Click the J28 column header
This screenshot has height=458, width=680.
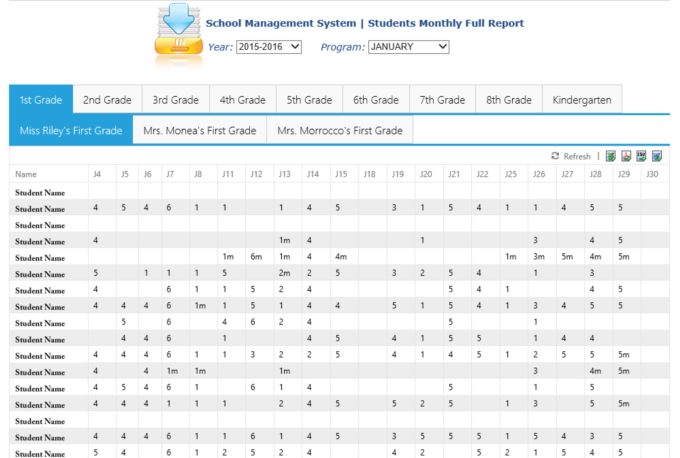coord(595,174)
